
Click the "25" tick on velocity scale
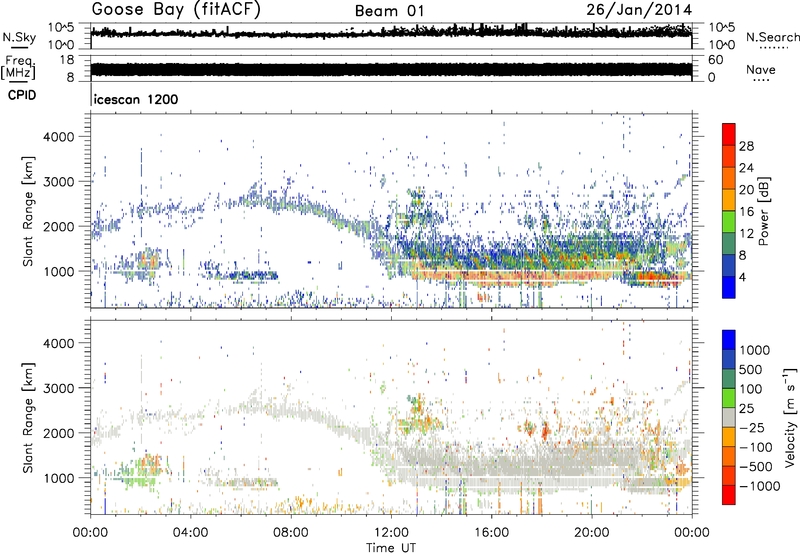coord(747,409)
